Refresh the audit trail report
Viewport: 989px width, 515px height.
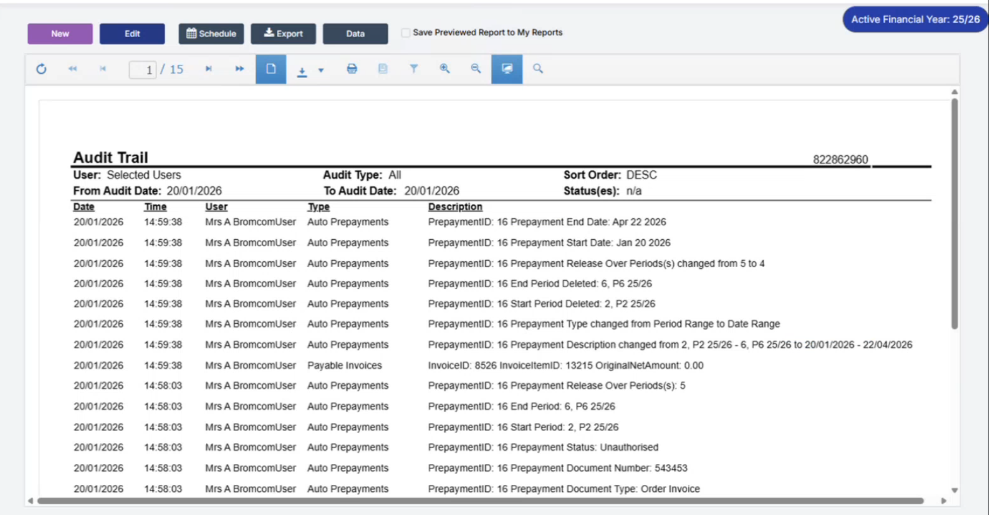tap(41, 69)
